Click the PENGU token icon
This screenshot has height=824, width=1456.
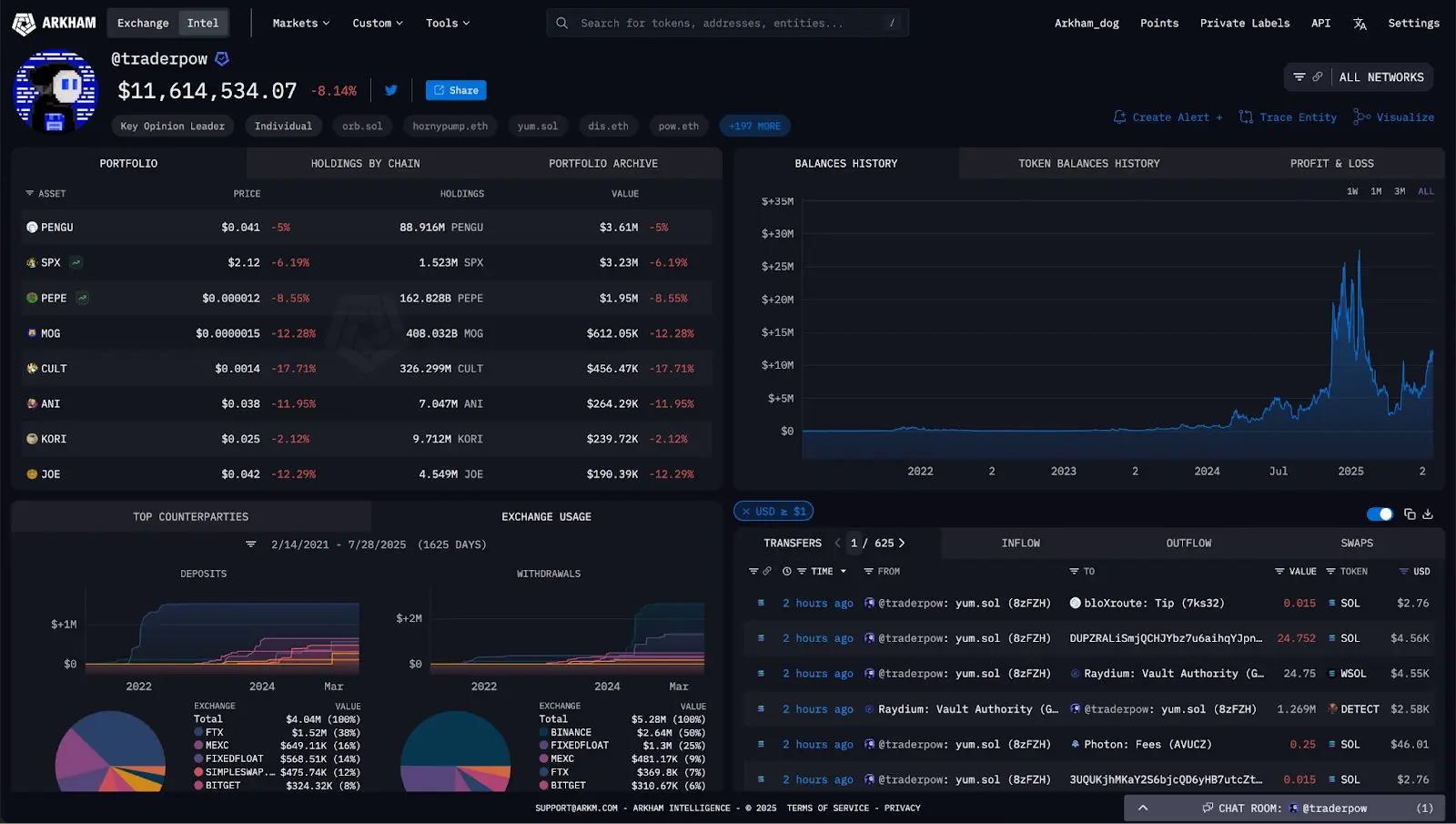[32, 228]
